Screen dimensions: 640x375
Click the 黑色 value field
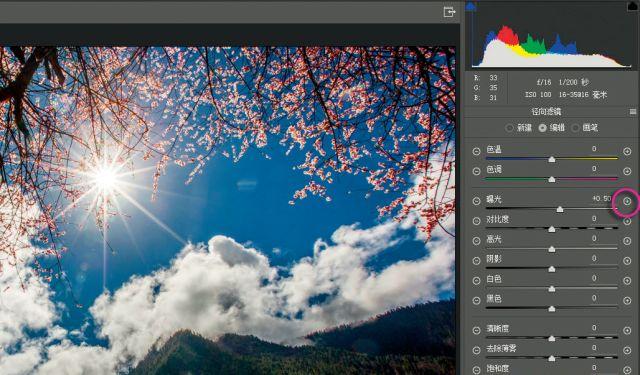pos(594,298)
